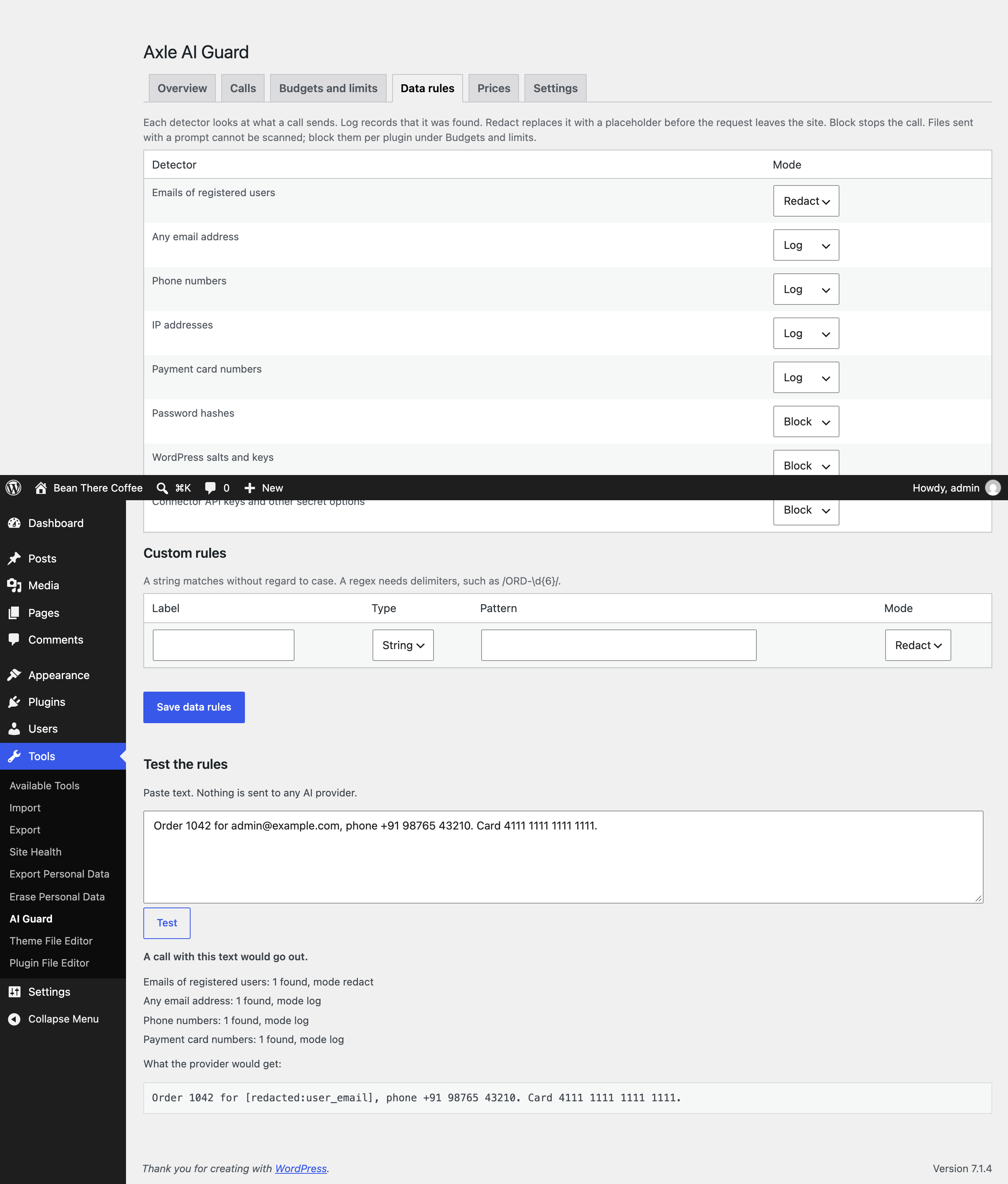Open mode dropdown for Any email address
The height and width of the screenshot is (1184, 1008).
pyautogui.click(x=806, y=245)
